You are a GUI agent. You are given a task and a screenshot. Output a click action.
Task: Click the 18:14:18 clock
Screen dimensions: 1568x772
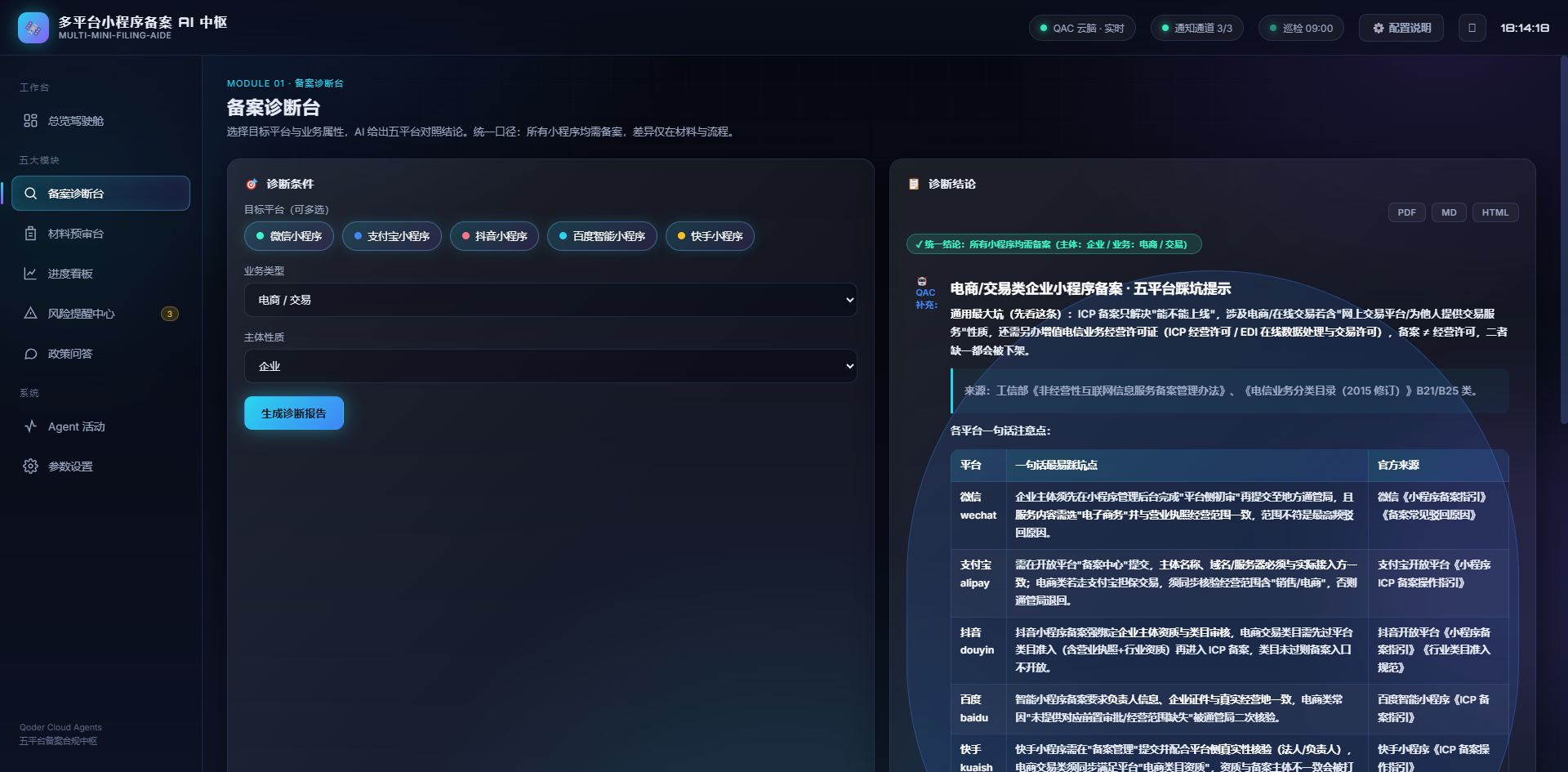(x=1525, y=28)
